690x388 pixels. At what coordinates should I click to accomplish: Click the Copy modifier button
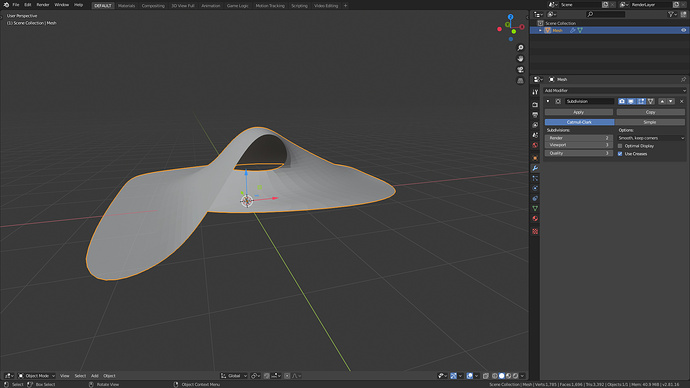(650, 112)
